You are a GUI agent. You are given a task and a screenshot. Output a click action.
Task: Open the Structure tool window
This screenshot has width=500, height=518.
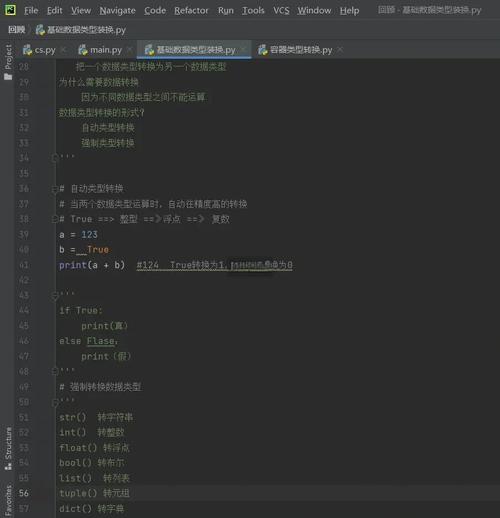pyautogui.click(x=8, y=448)
